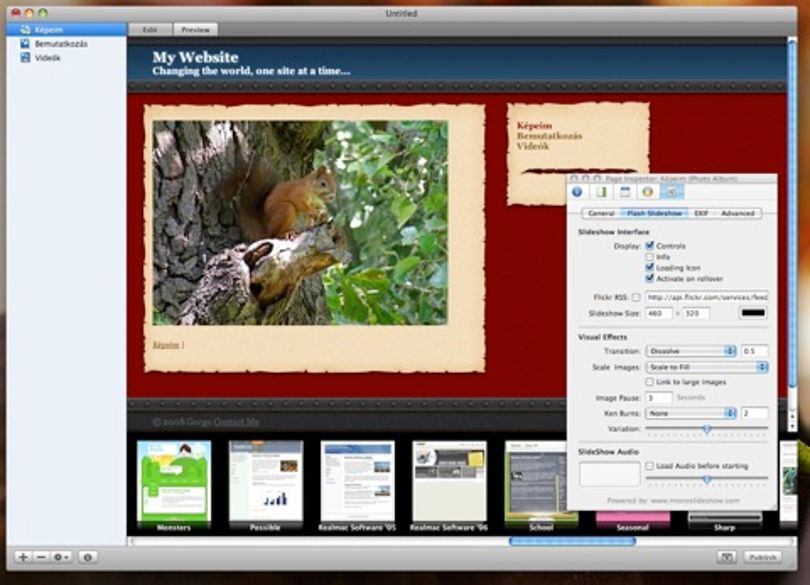
Task: Open the gear action menu in bottom bar
Action: point(61,557)
